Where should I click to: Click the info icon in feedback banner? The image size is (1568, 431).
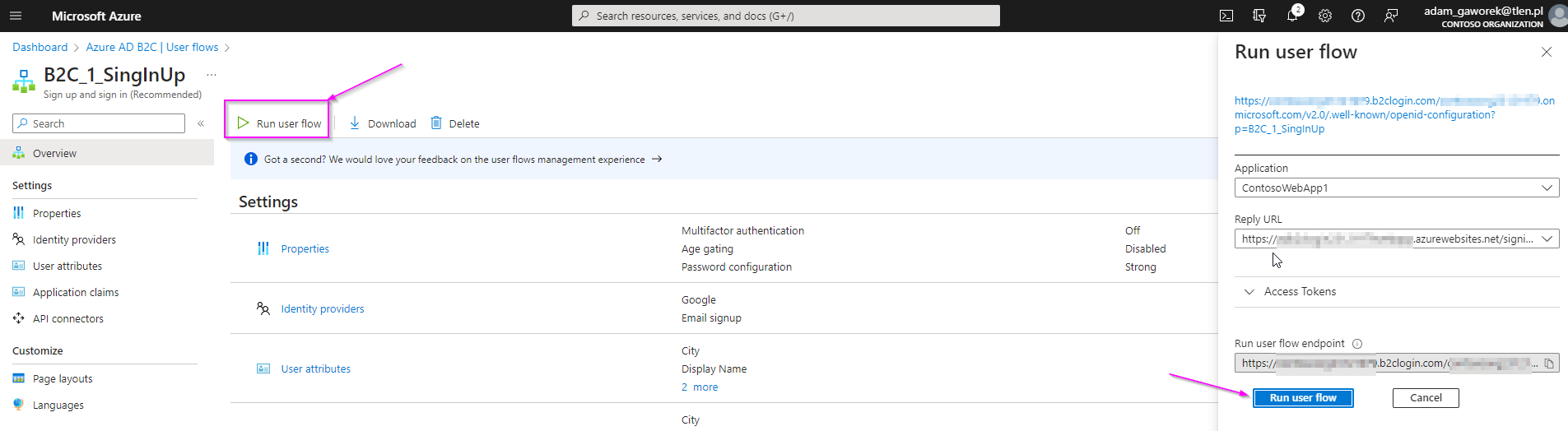[251, 159]
